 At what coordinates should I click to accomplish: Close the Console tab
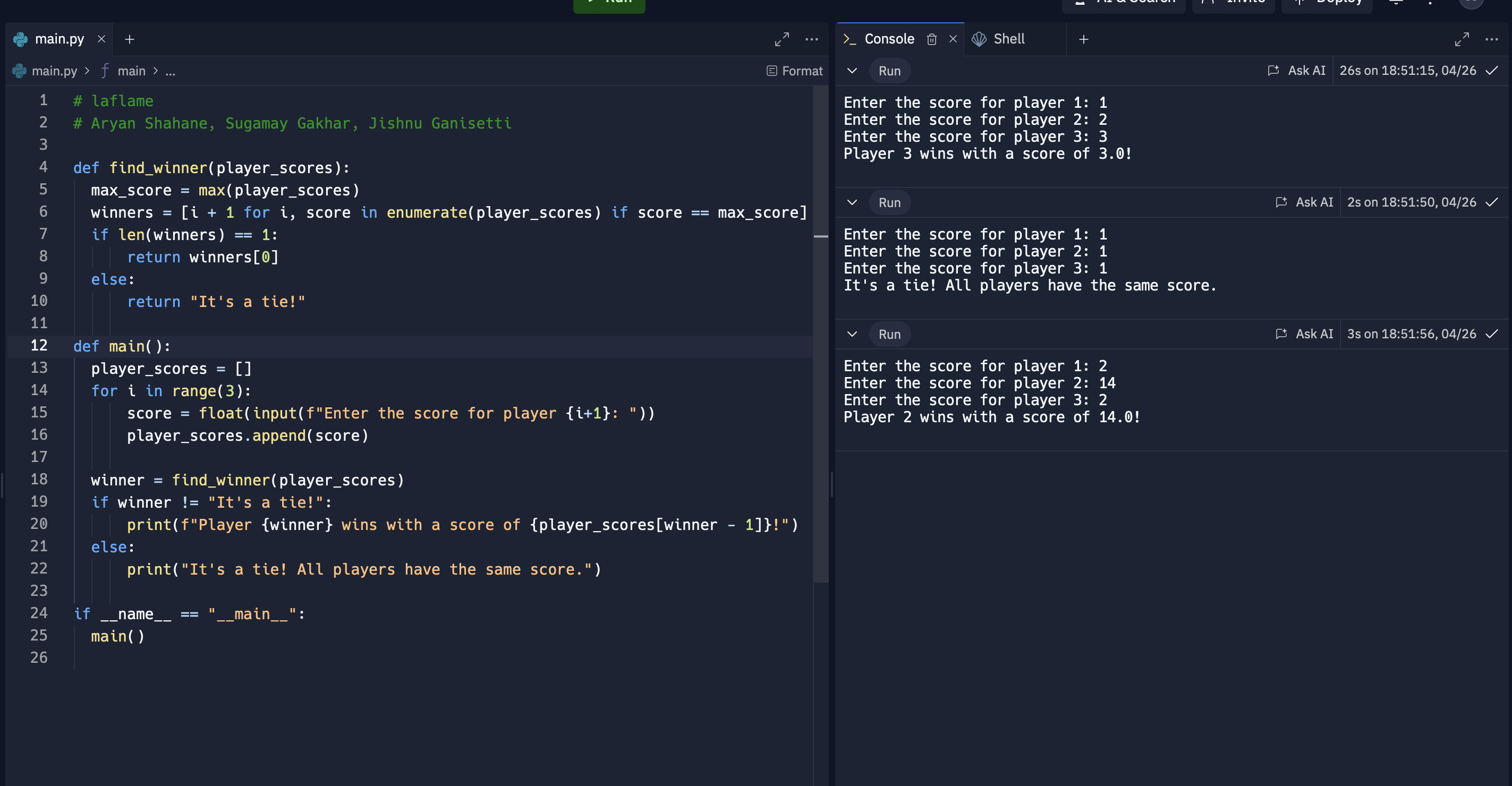pyautogui.click(x=953, y=39)
